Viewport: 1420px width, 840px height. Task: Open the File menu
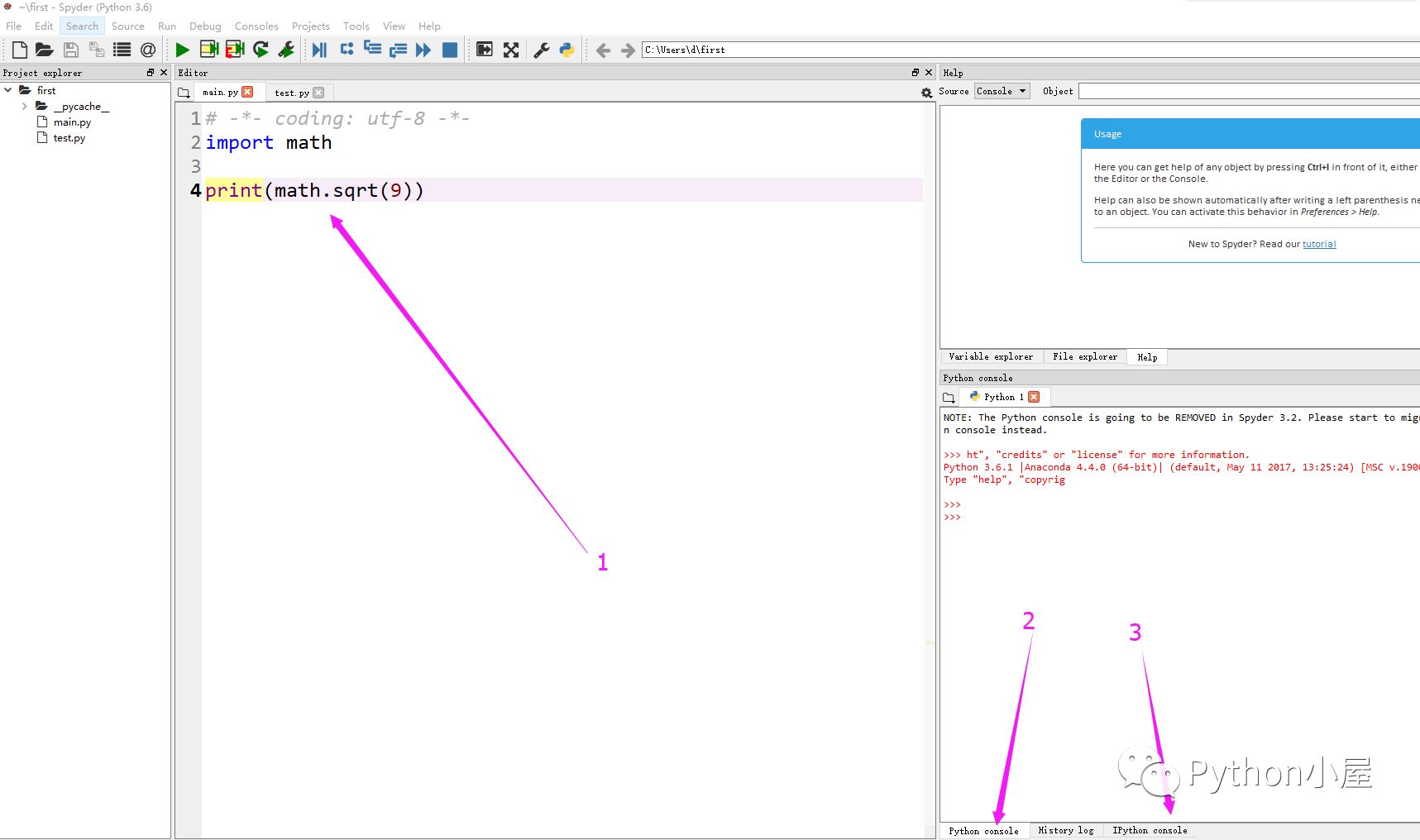coord(14,26)
